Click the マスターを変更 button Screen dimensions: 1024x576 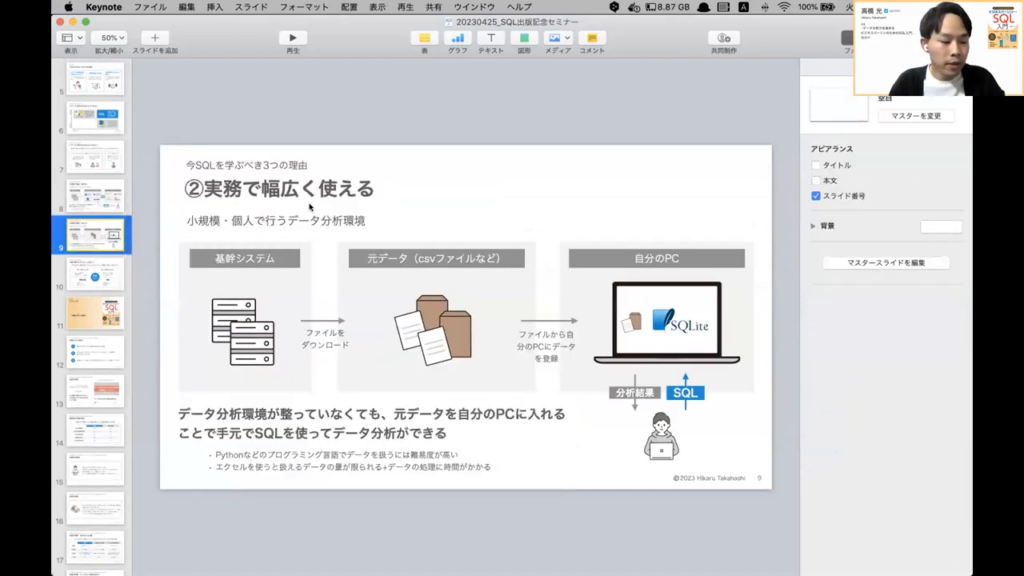[x=916, y=116]
